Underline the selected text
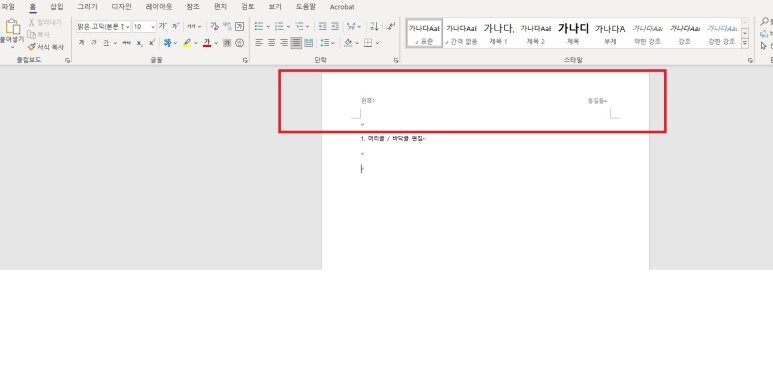The height and width of the screenshot is (383, 773). coord(105,43)
